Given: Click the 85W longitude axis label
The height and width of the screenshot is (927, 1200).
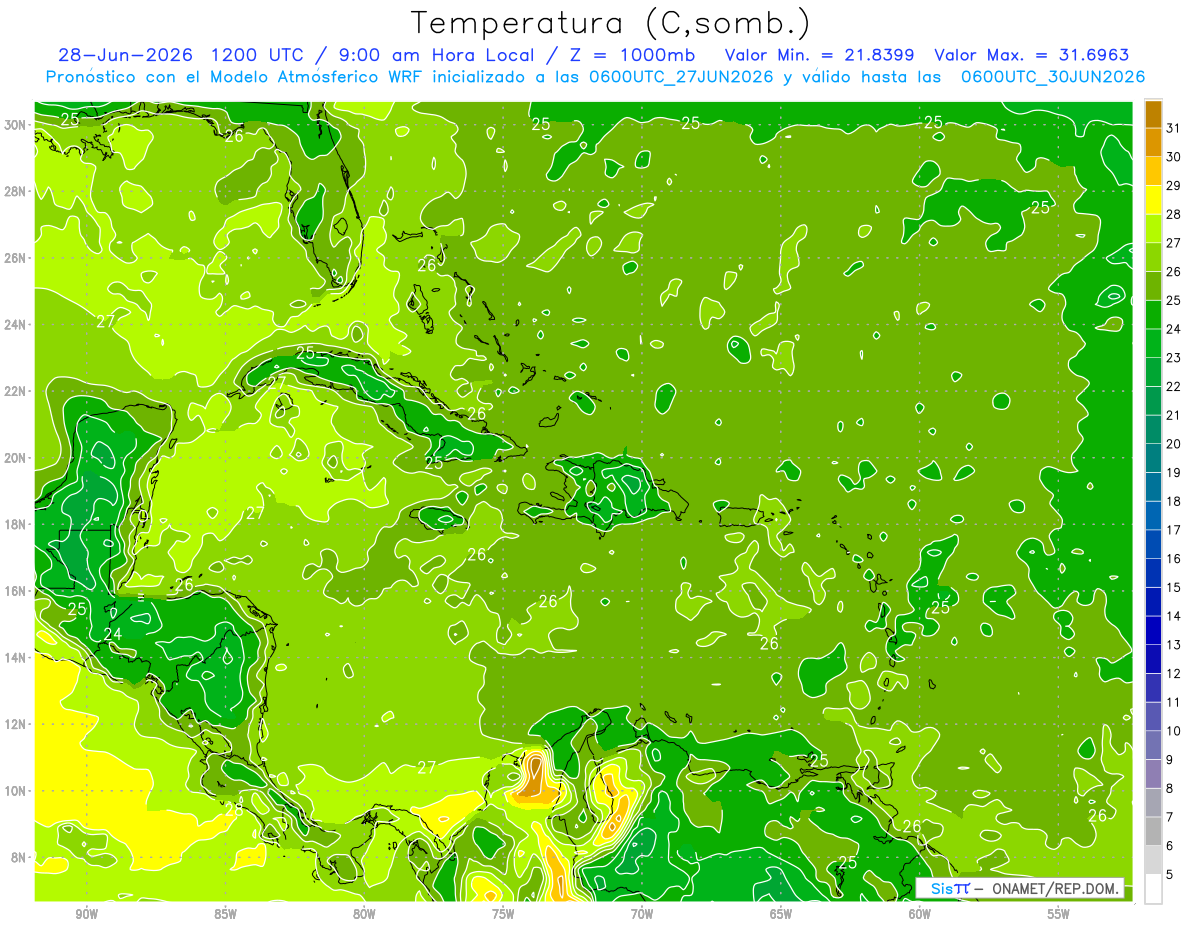Looking at the screenshot, I should coord(225,914).
